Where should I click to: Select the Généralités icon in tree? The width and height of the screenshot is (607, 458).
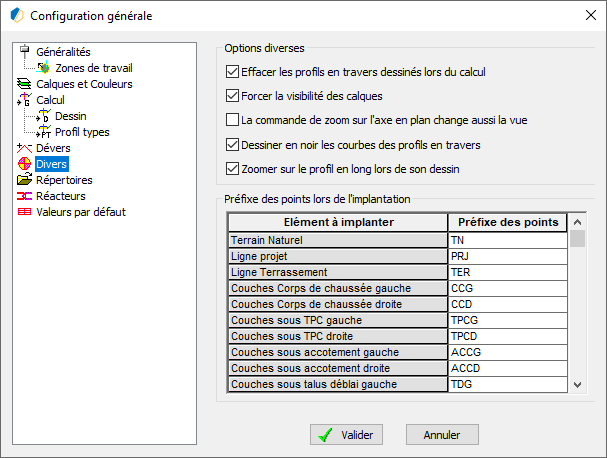pyautogui.click(x=25, y=51)
